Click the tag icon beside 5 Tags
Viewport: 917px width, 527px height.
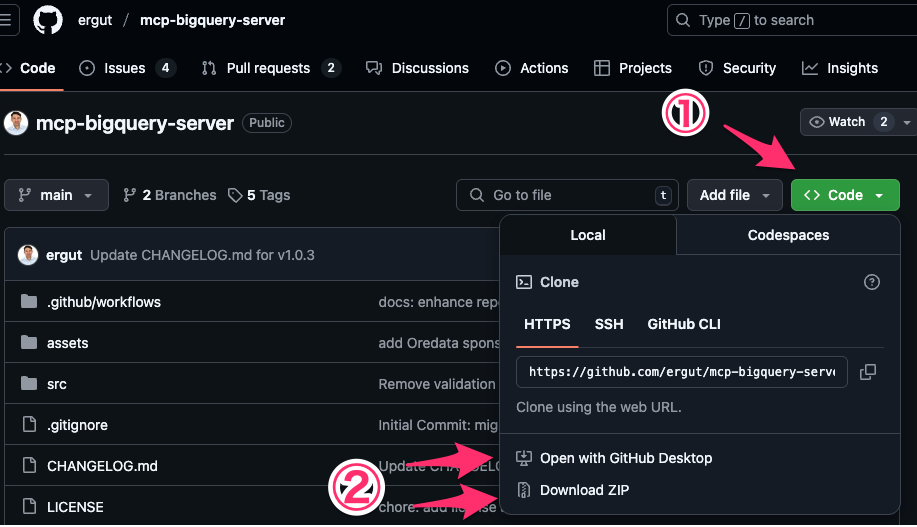click(235, 195)
